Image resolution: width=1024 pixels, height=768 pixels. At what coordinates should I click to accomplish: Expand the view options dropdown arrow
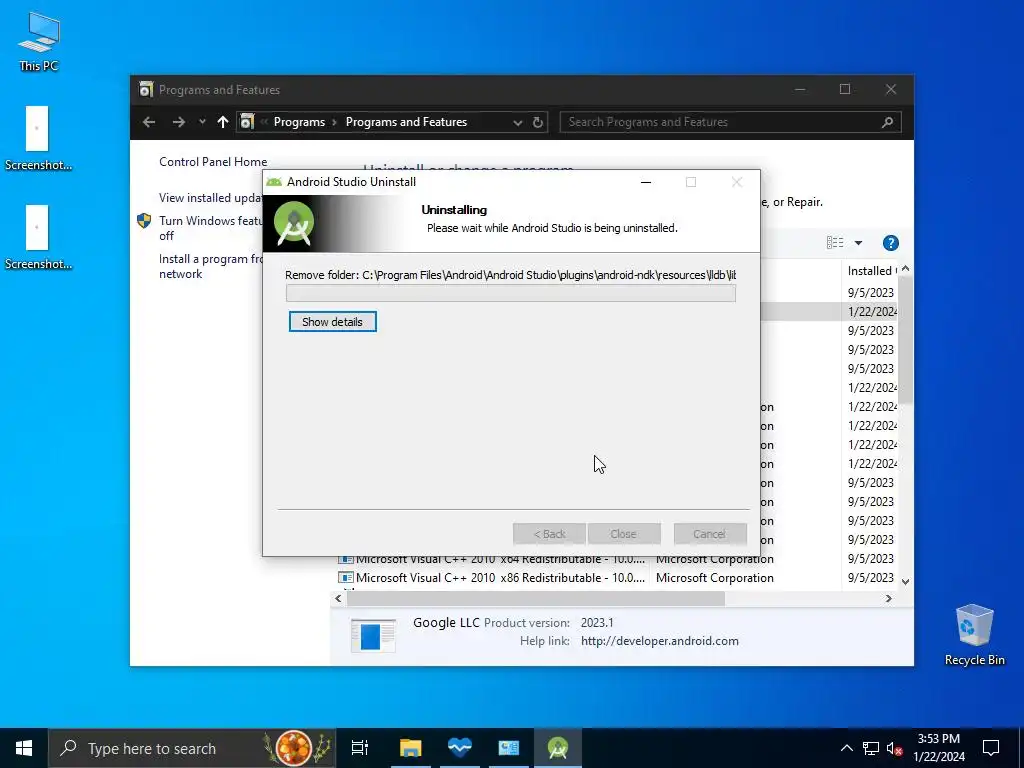(x=858, y=243)
